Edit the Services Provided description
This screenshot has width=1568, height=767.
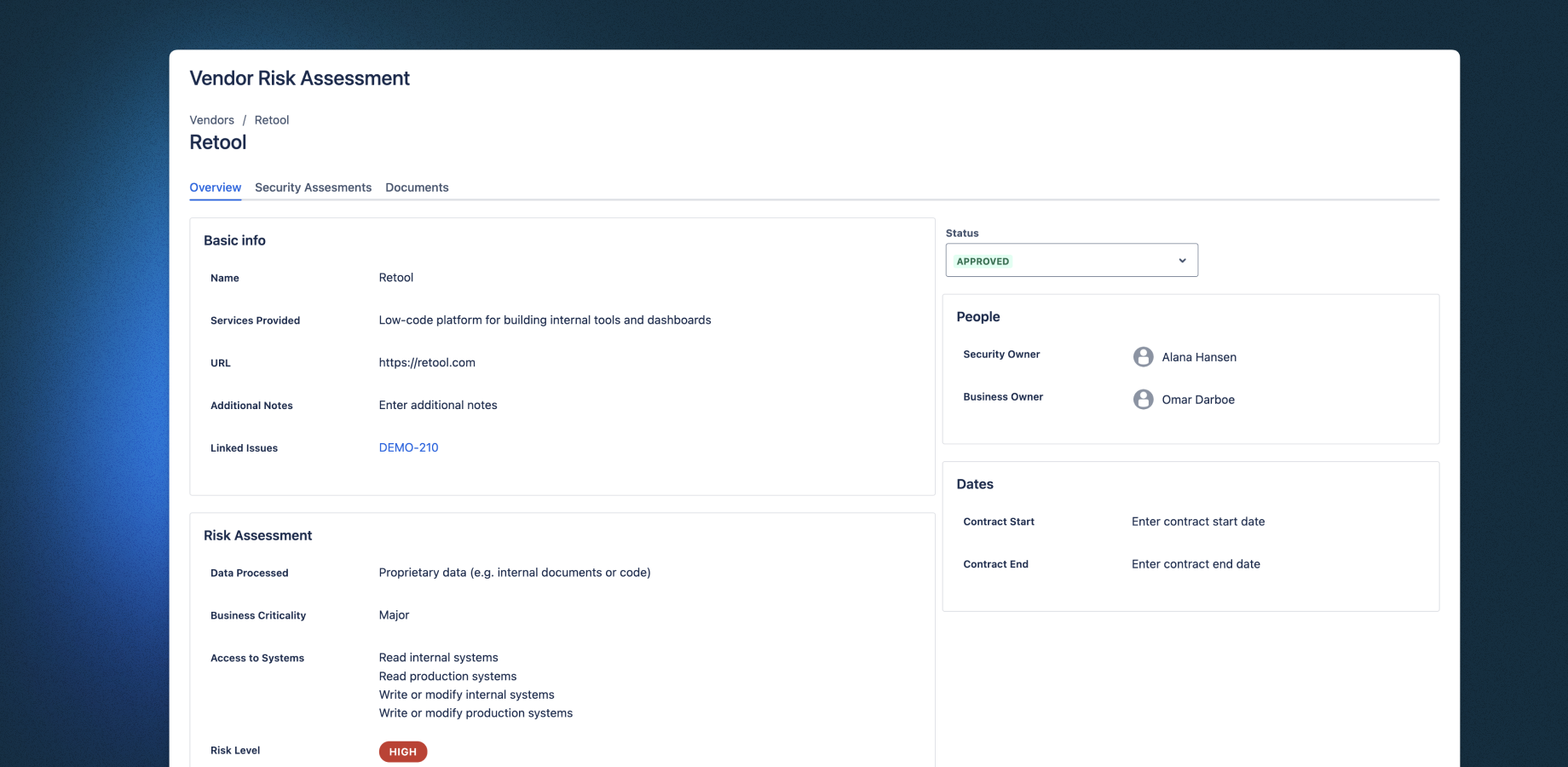[x=545, y=320]
